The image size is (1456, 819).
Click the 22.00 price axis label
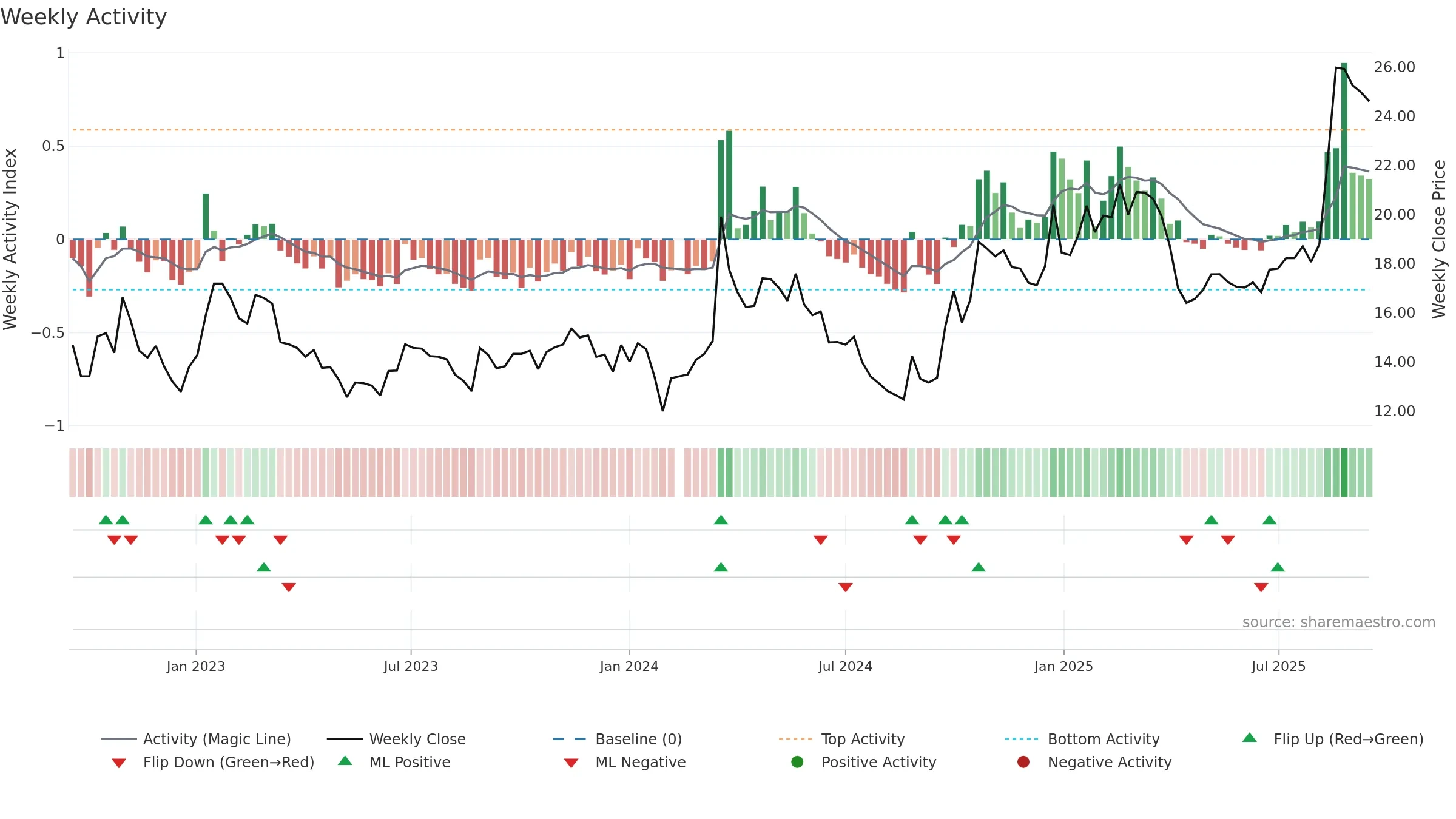coord(1395,165)
